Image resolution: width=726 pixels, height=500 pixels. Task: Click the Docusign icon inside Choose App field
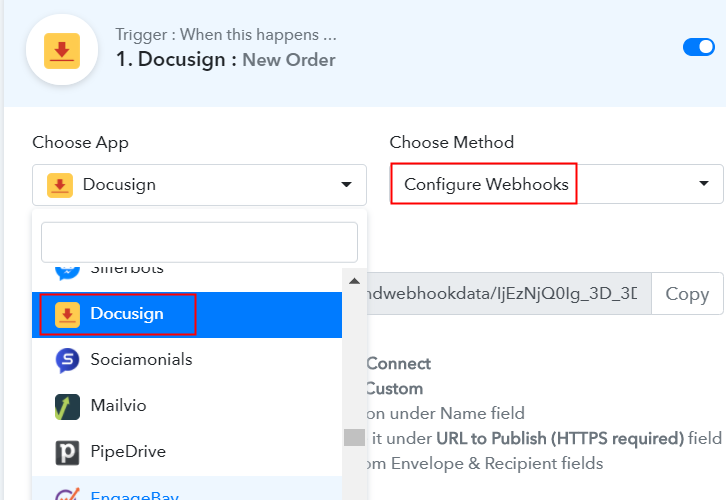pos(60,185)
